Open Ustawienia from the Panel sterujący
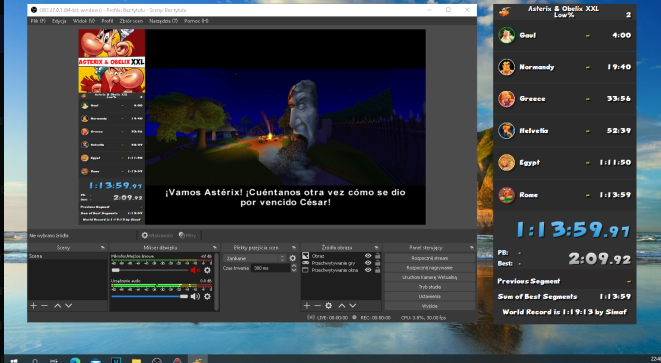The height and width of the screenshot is (363, 661). (430, 297)
